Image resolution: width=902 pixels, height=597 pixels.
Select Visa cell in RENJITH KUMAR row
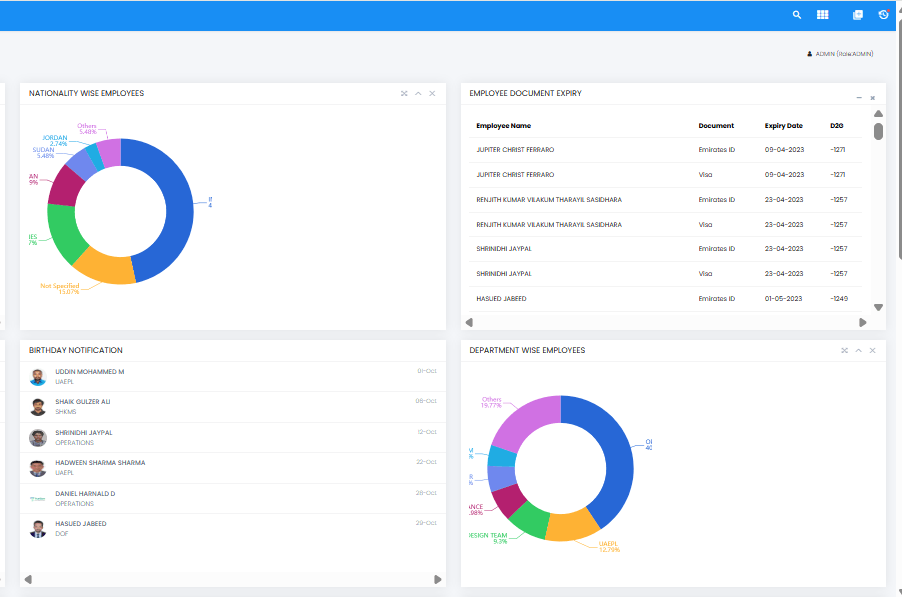point(705,224)
